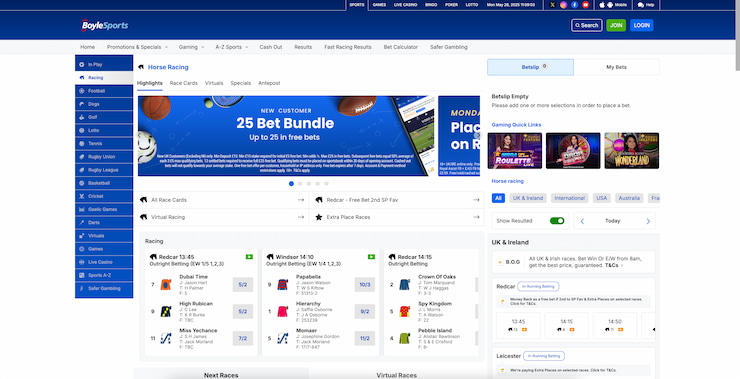
Task: Select Momaer odds 11/2
Action: pyautogui.click(x=365, y=338)
